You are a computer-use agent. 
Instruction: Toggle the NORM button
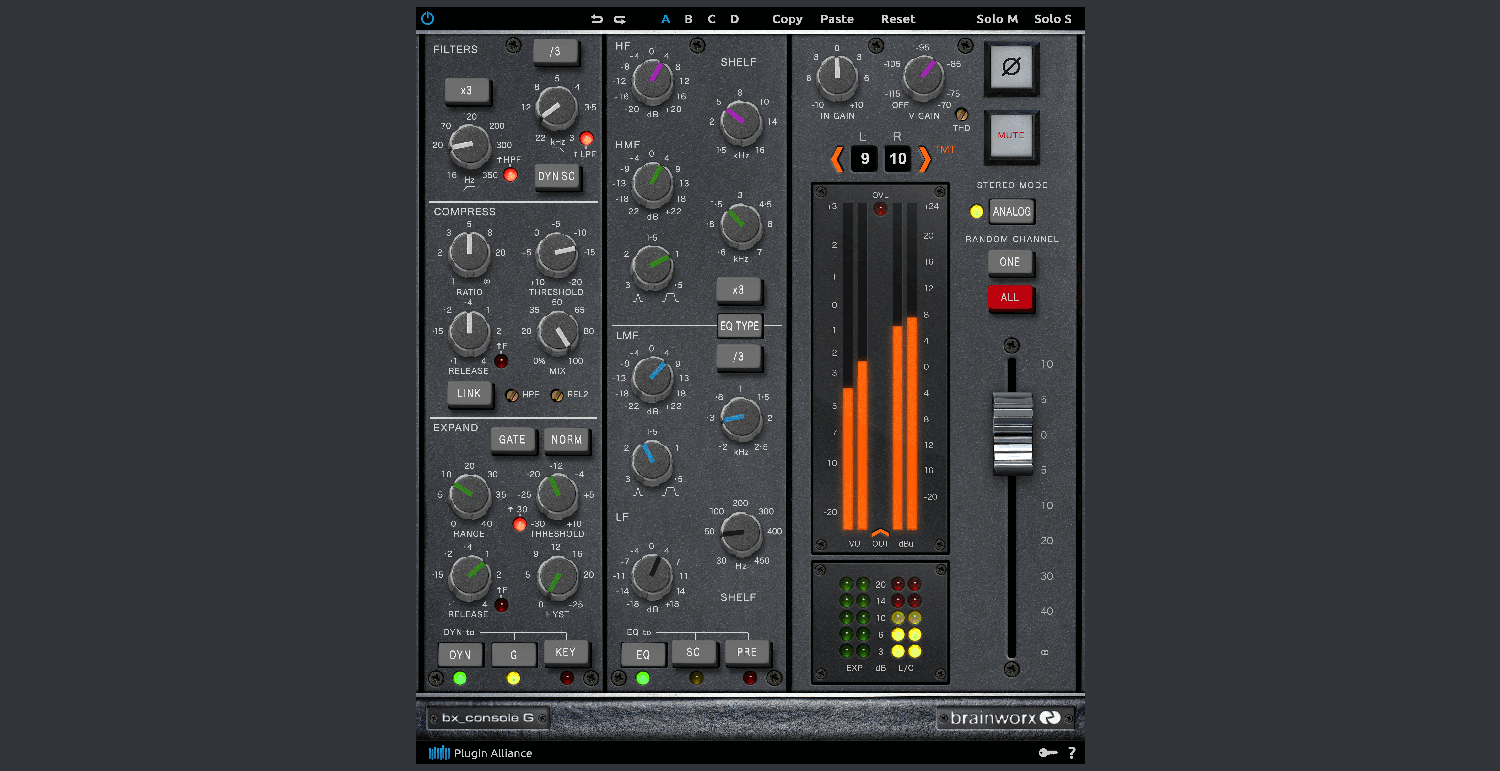(x=566, y=440)
